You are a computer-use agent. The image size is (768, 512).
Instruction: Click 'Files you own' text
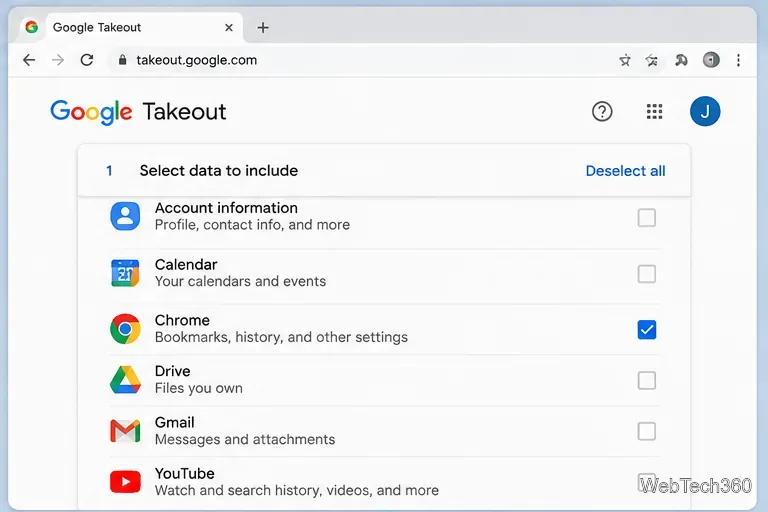point(198,388)
